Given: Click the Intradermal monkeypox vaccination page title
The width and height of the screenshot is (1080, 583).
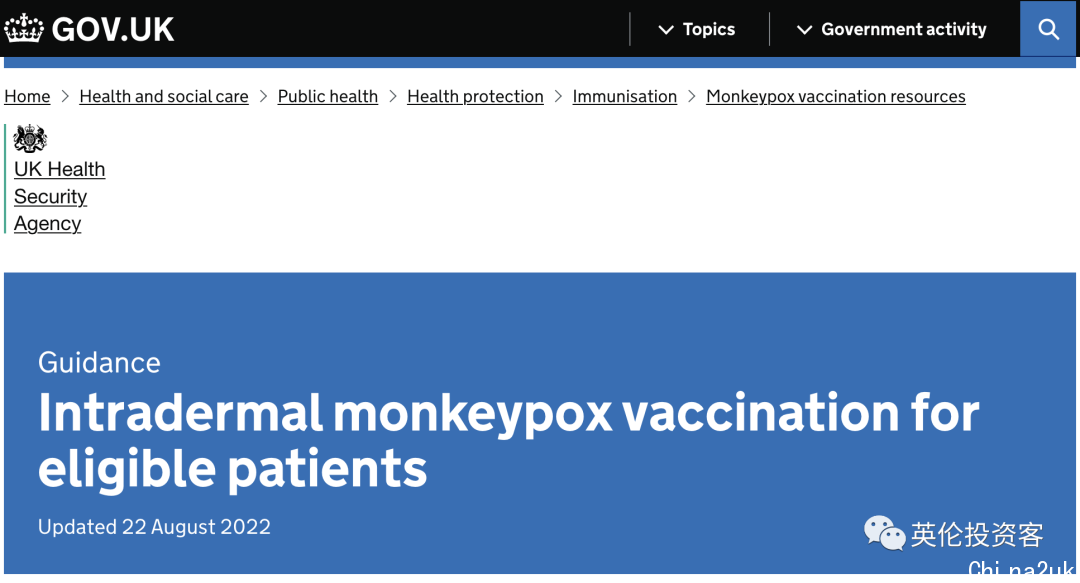Looking at the screenshot, I should point(508,440).
